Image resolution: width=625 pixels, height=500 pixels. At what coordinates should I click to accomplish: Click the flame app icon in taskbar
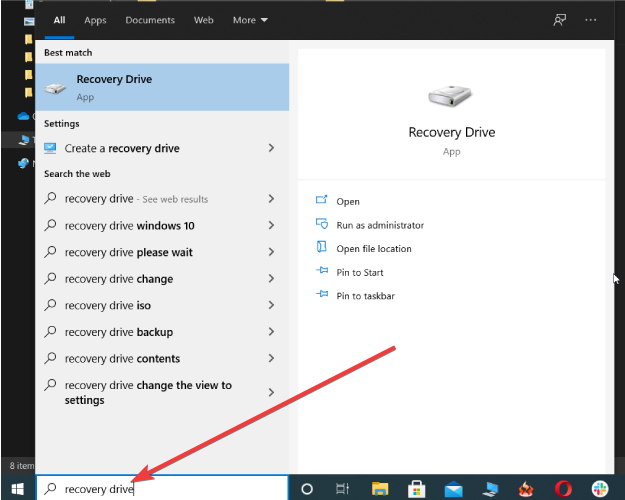tap(526, 488)
